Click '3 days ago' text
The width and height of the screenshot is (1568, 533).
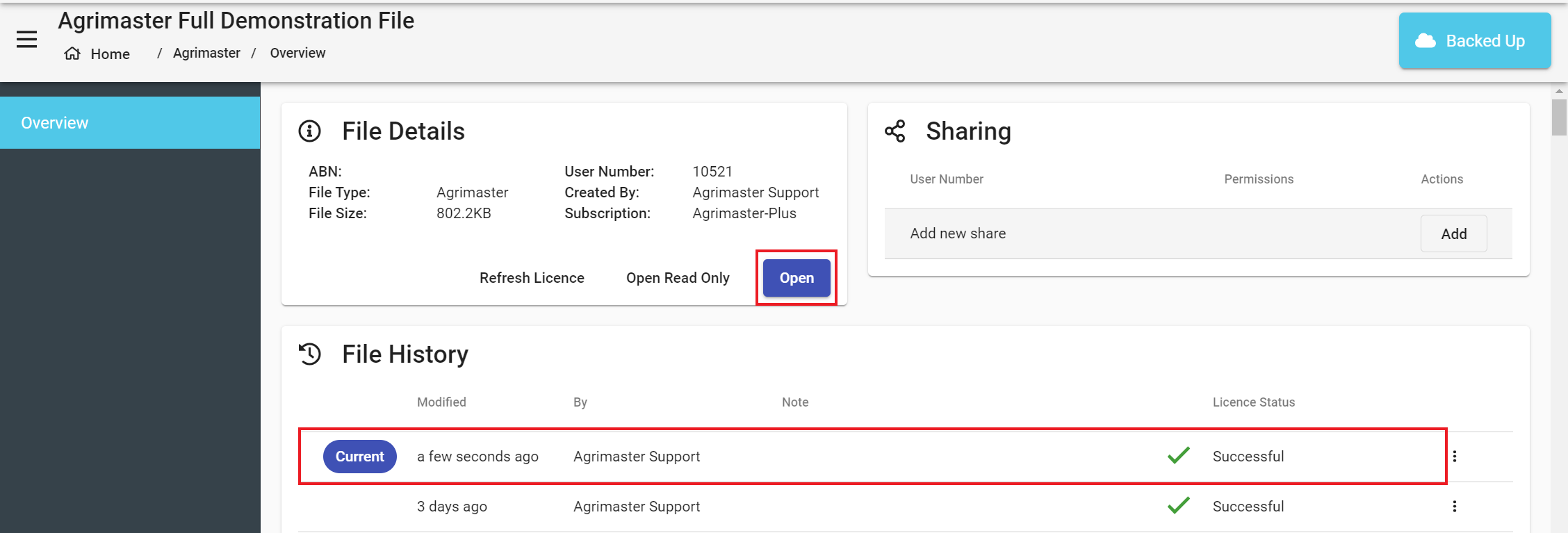tap(452, 507)
